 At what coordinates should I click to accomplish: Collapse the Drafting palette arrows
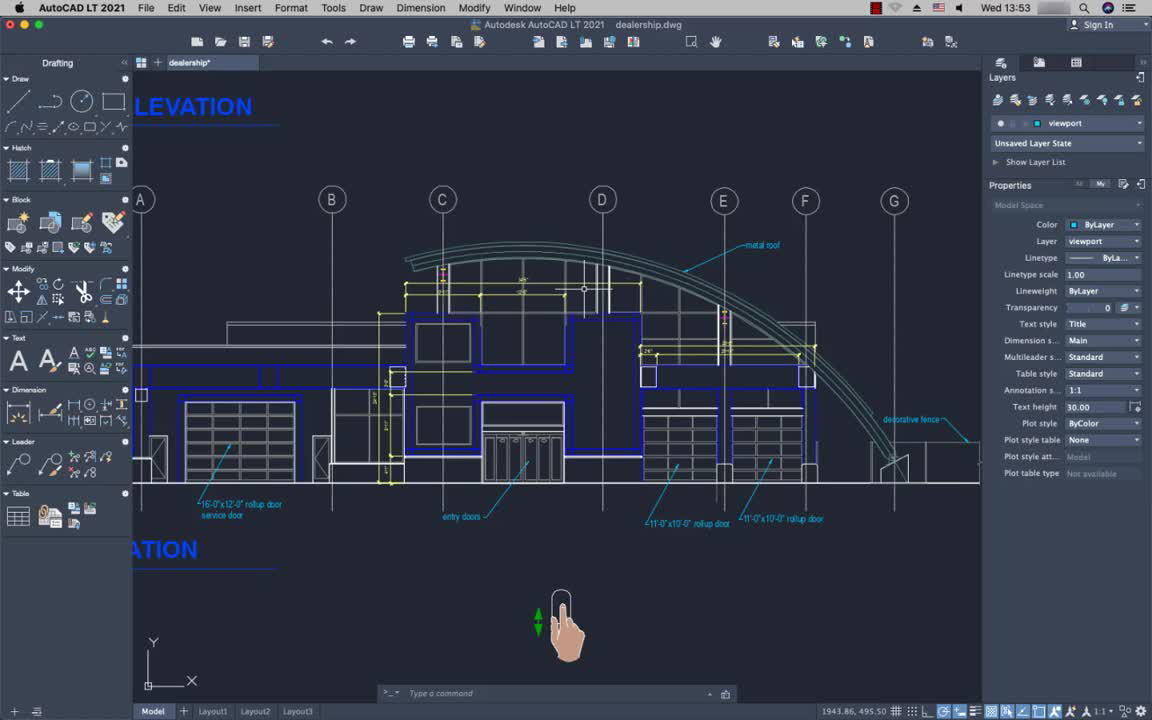click(x=123, y=63)
